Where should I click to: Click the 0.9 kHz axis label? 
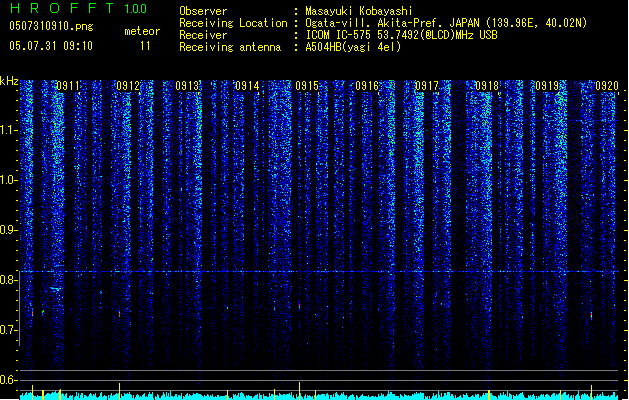[x=8, y=230]
